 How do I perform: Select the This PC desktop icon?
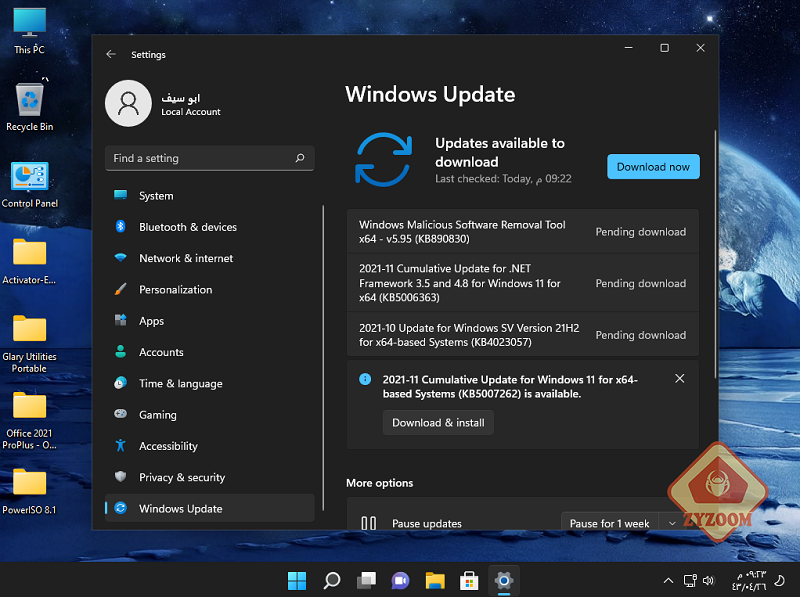point(30,32)
